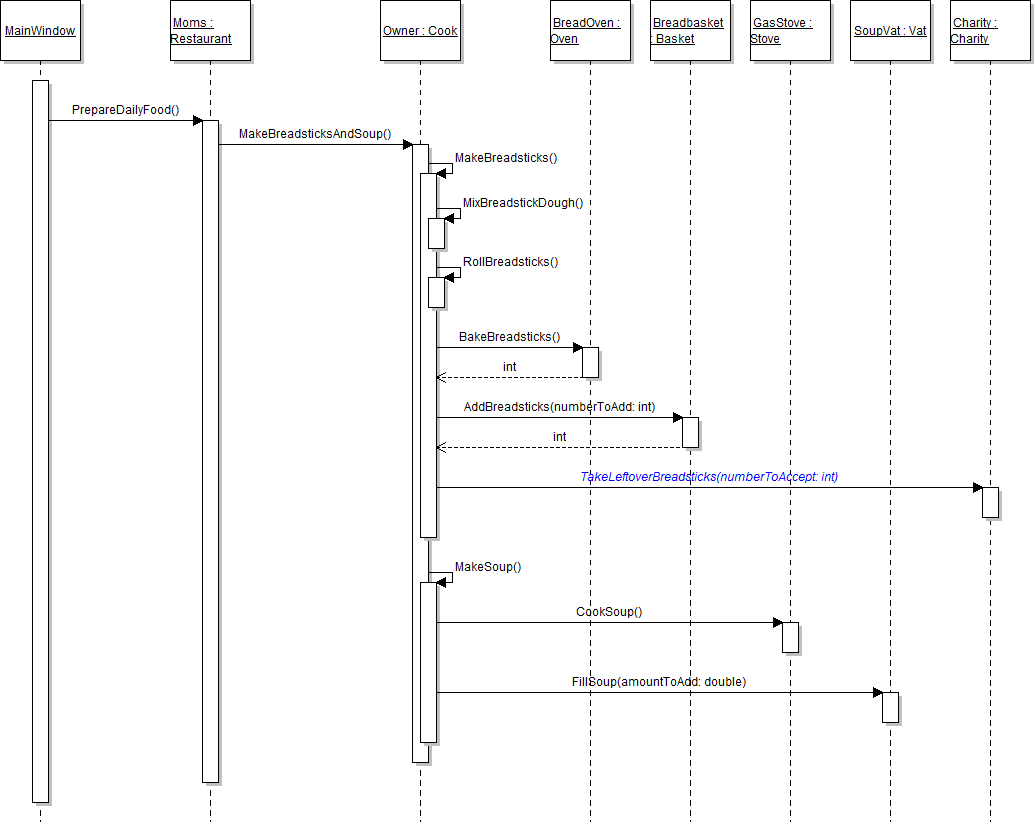Select the PrepareDailyFood() message label

click(x=125, y=109)
